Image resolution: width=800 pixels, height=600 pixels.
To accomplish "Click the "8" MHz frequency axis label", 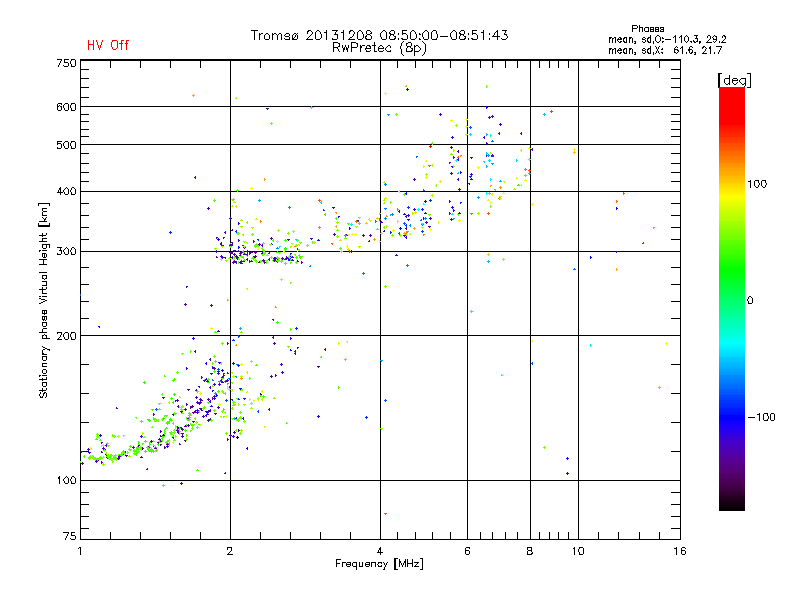I will click(530, 551).
